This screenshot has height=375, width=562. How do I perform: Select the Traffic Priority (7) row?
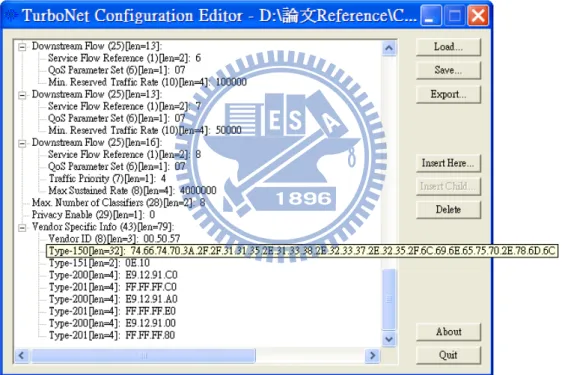point(107,179)
